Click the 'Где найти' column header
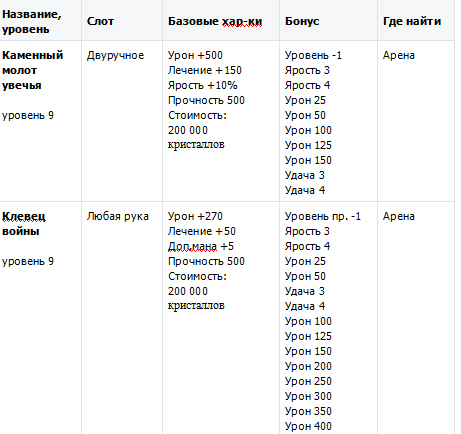 [412, 21]
